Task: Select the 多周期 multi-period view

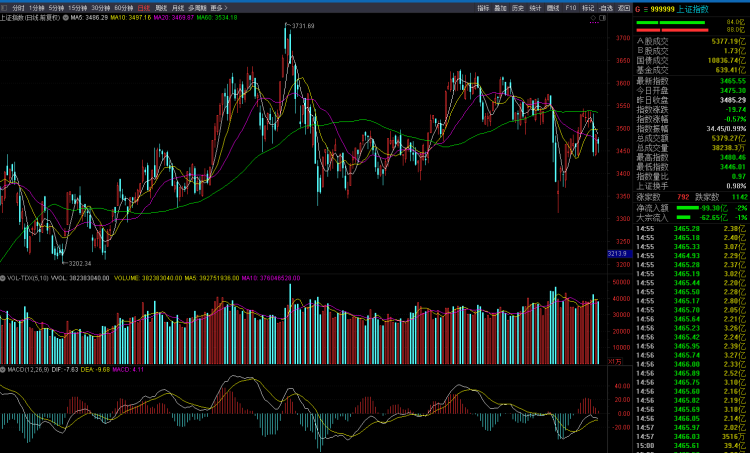Action: (x=197, y=8)
